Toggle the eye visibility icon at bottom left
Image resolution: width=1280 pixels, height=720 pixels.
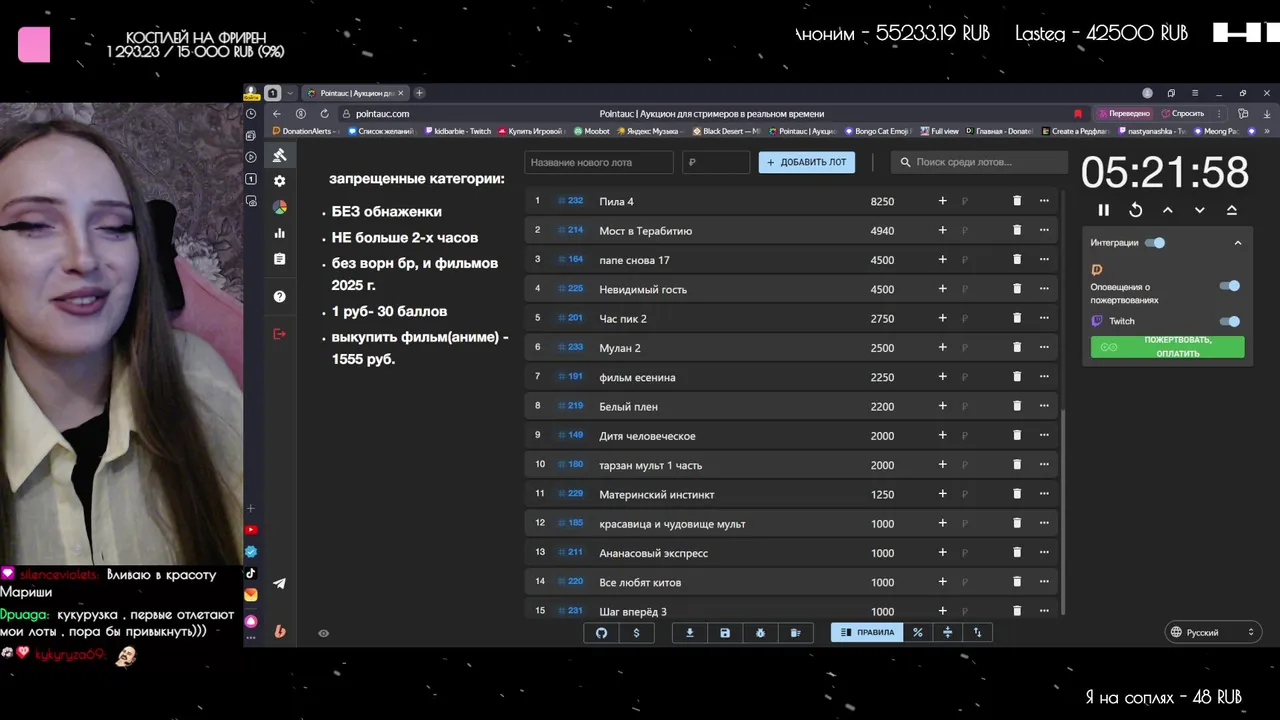pyautogui.click(x=324, y=633)
